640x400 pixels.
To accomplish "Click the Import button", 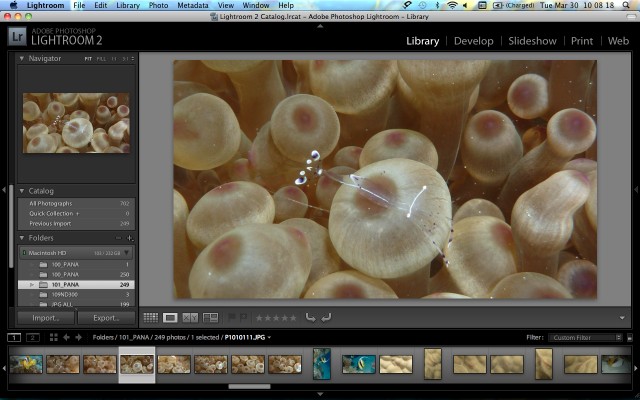I will tap(46, 318).
